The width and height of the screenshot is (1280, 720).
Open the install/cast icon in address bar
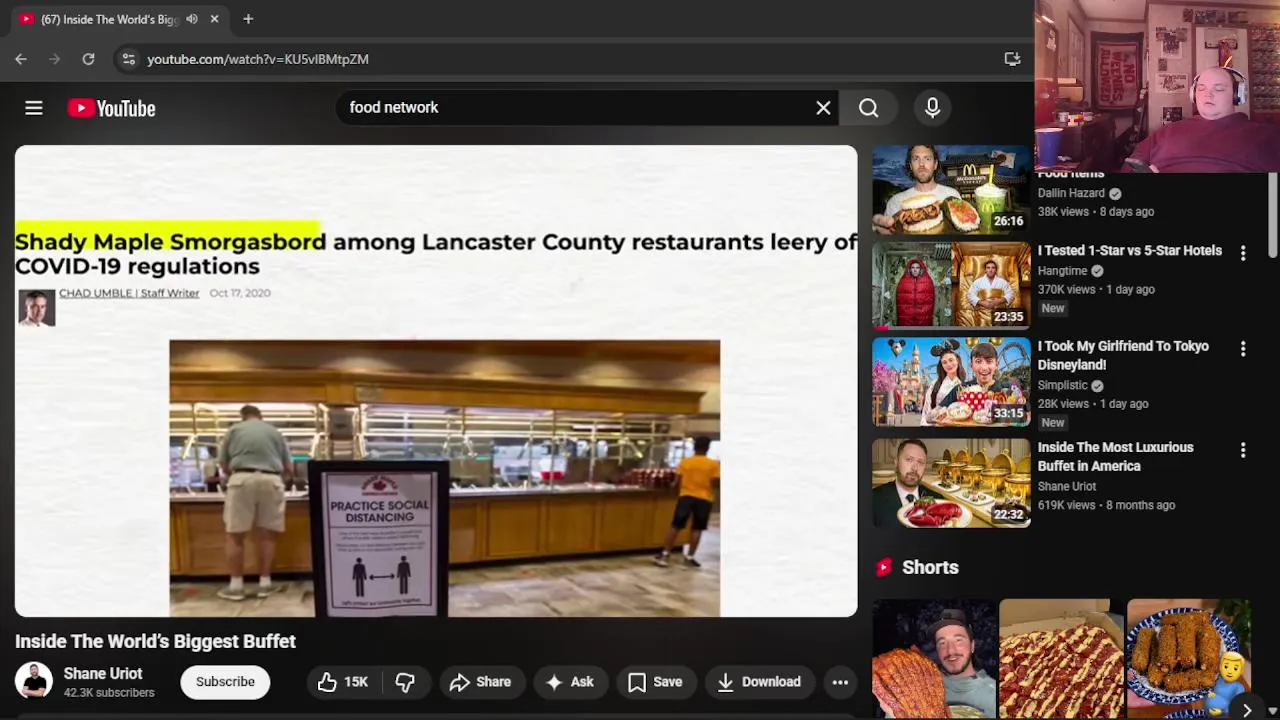[1012, 59]
